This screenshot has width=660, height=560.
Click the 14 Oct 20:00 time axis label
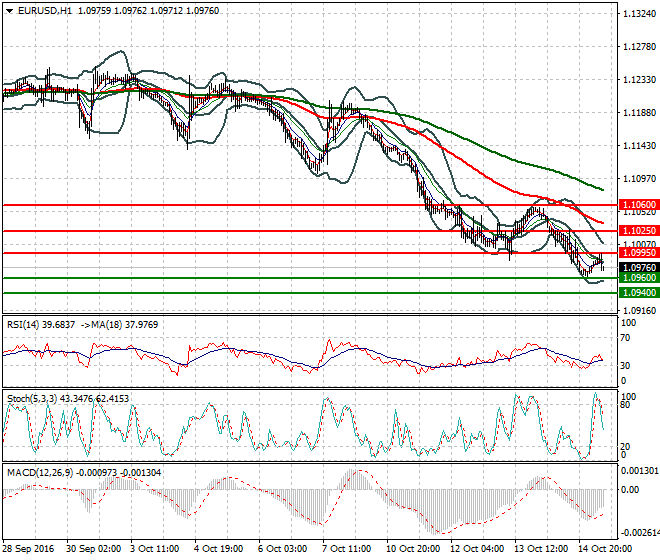tap(605, 549)
